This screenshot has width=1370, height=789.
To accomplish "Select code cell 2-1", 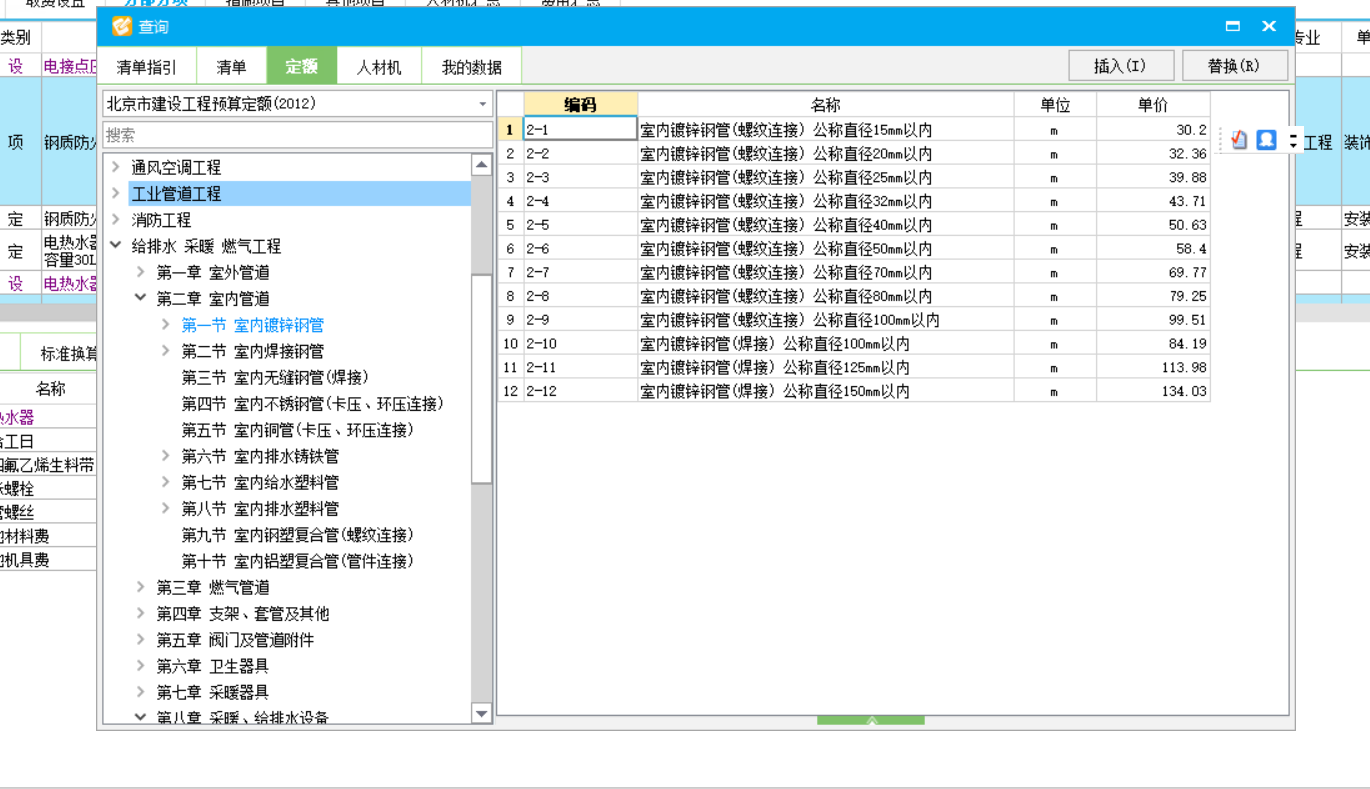I will [x=580, y=129].
